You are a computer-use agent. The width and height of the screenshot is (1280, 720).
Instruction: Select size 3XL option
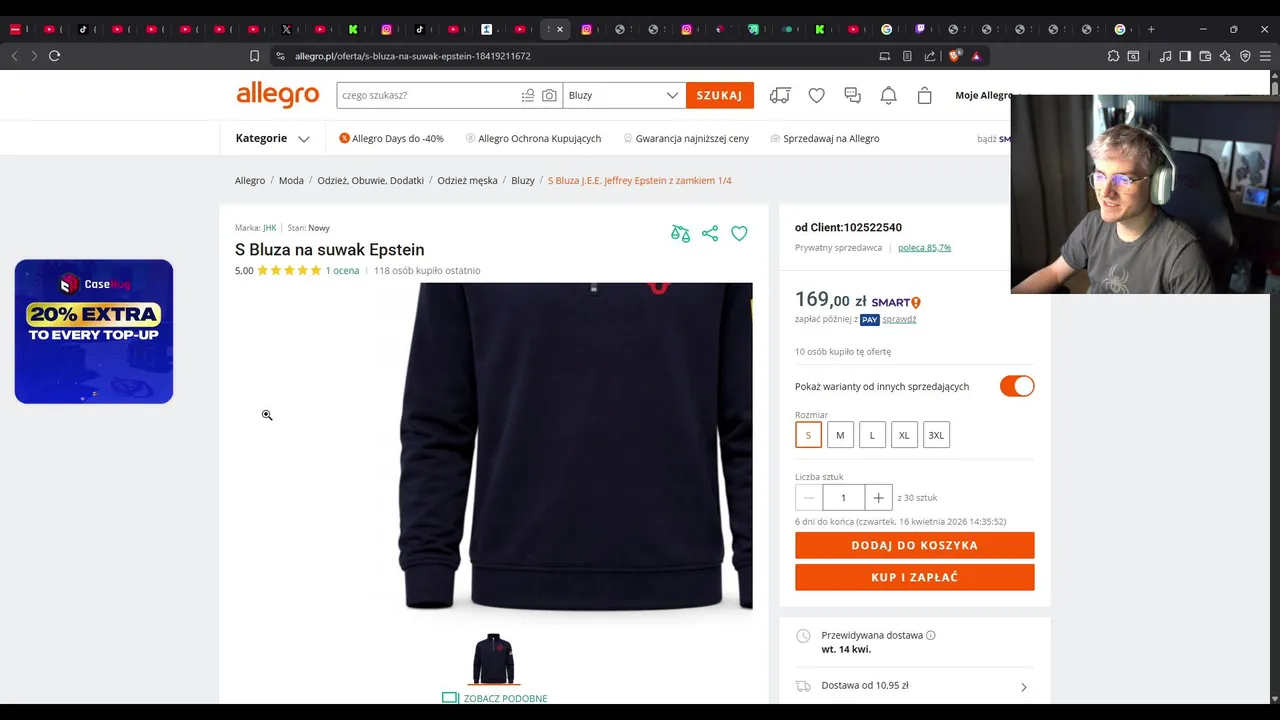(x=936, y=435)
